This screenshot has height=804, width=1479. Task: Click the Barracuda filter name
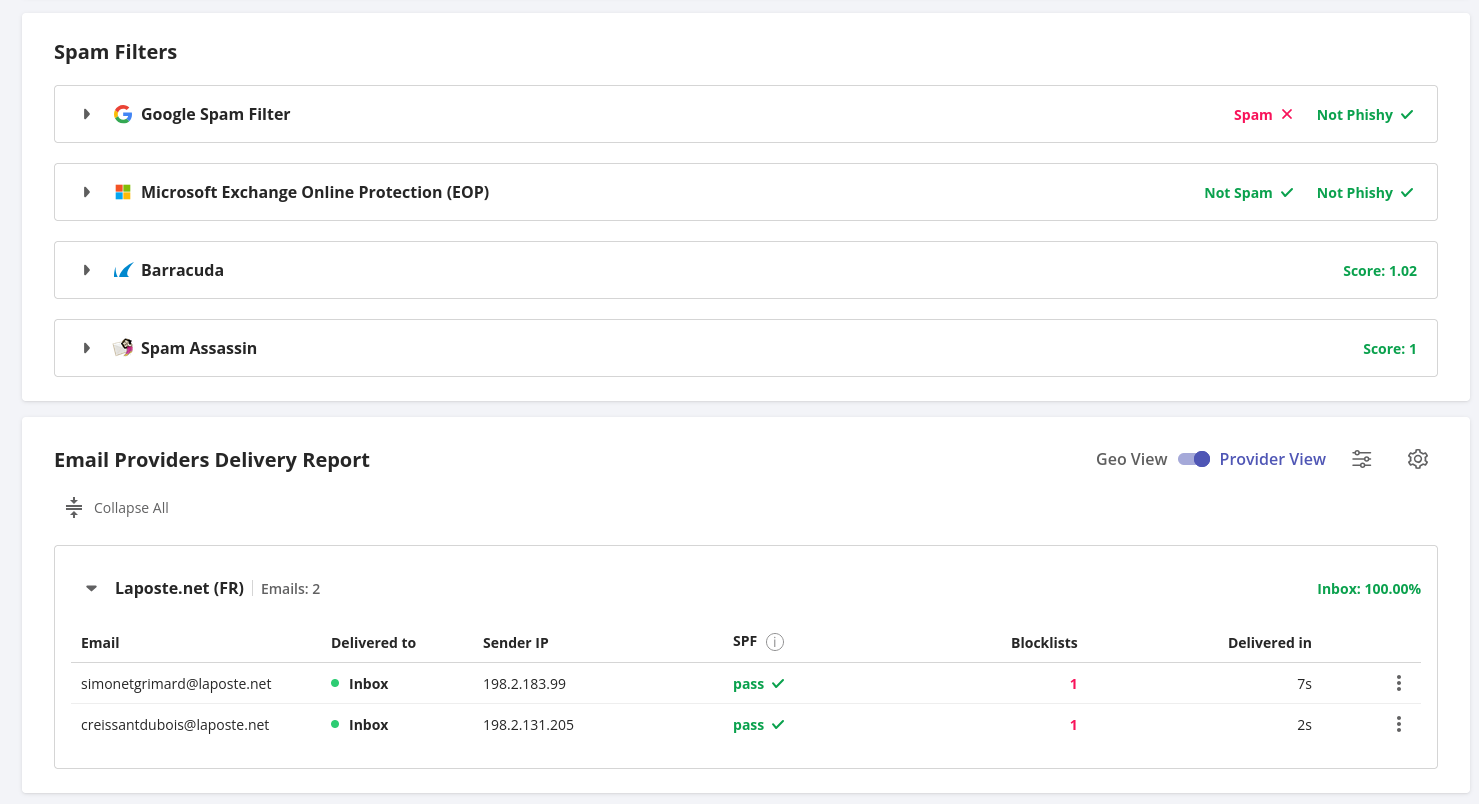coord(182,270)
